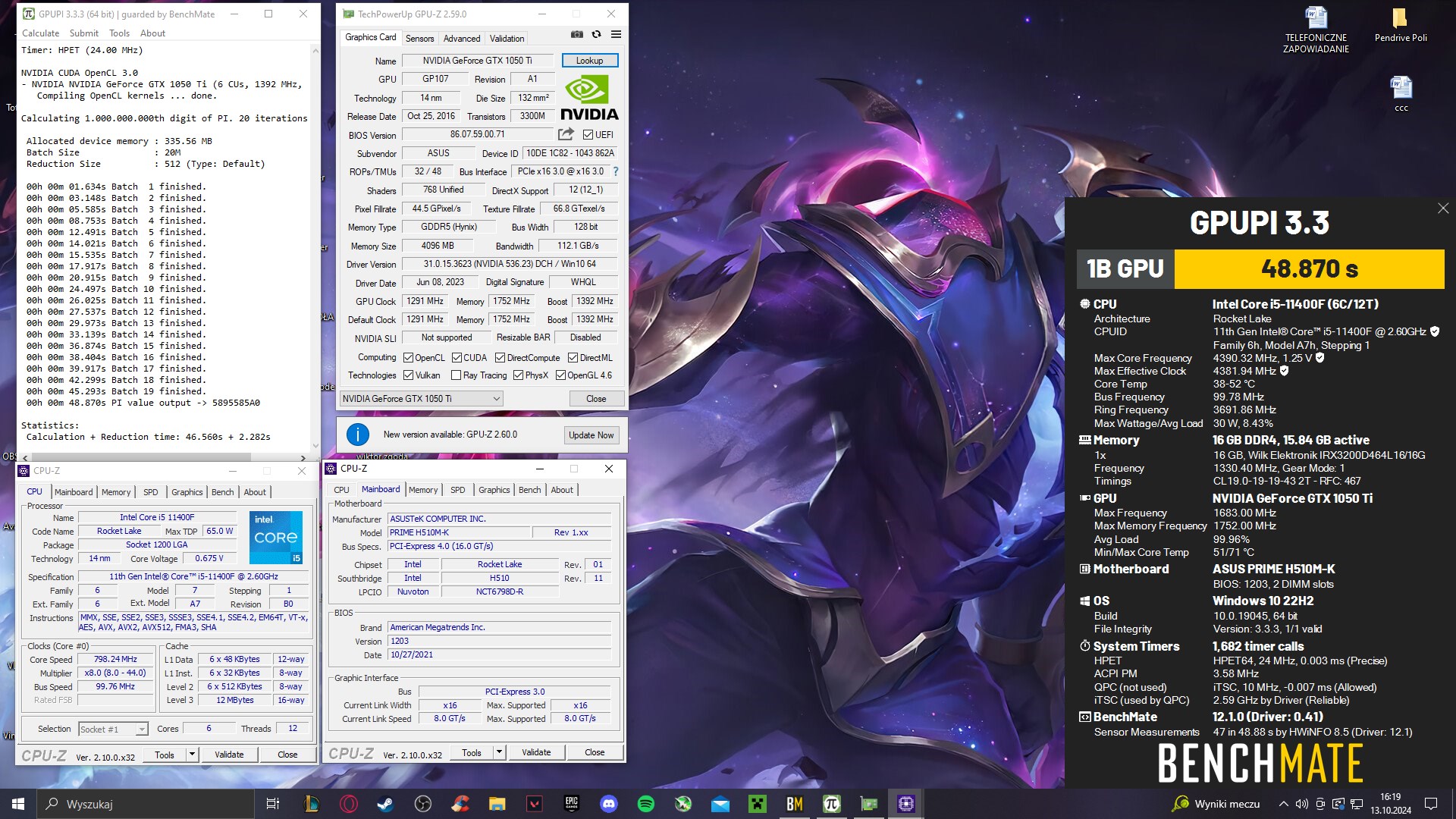Click the volume icon in system tray
This screenshot has height=819, width=1456.
pyautogui.click(x=1302, y=804)
